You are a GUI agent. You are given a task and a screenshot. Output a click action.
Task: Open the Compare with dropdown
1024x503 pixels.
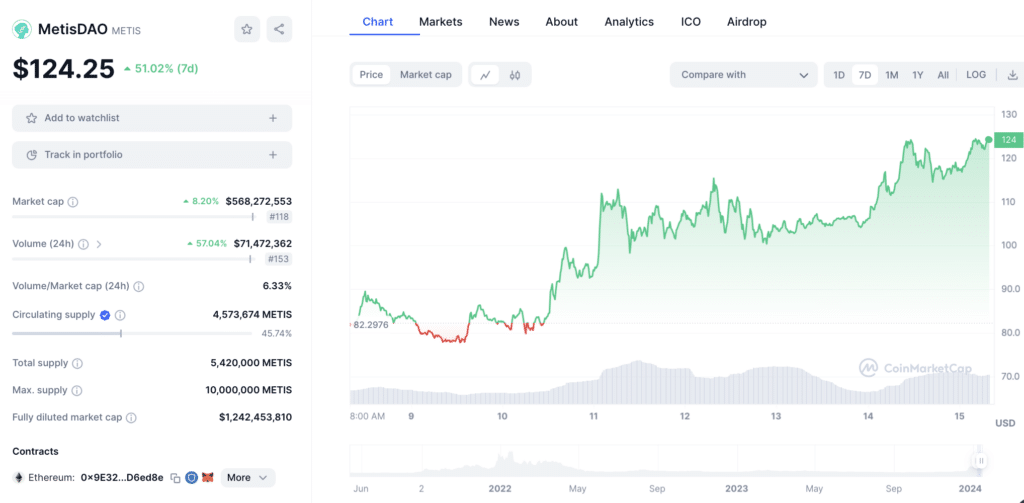(743, 74)
